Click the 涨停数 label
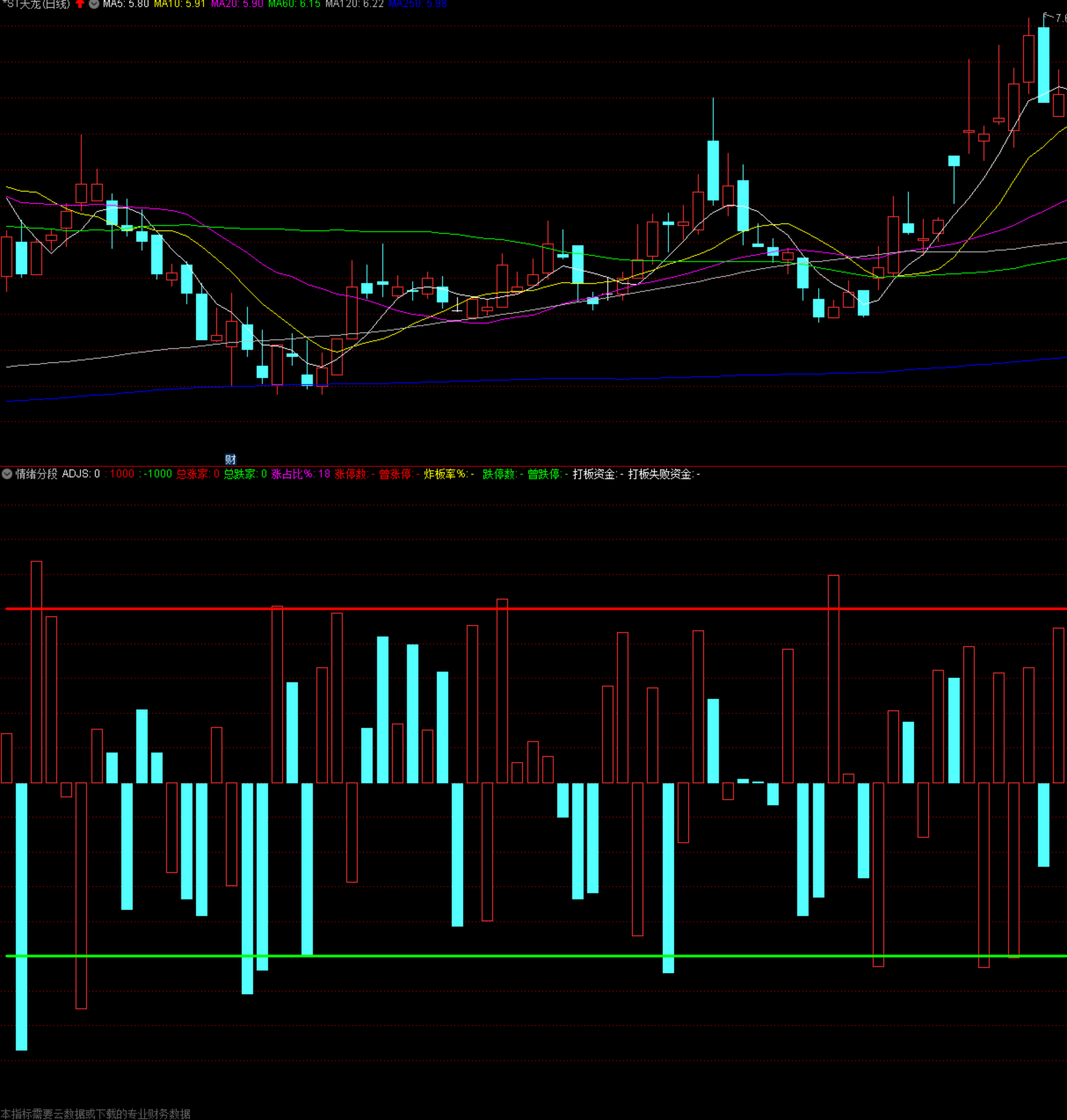 (354, 474)
